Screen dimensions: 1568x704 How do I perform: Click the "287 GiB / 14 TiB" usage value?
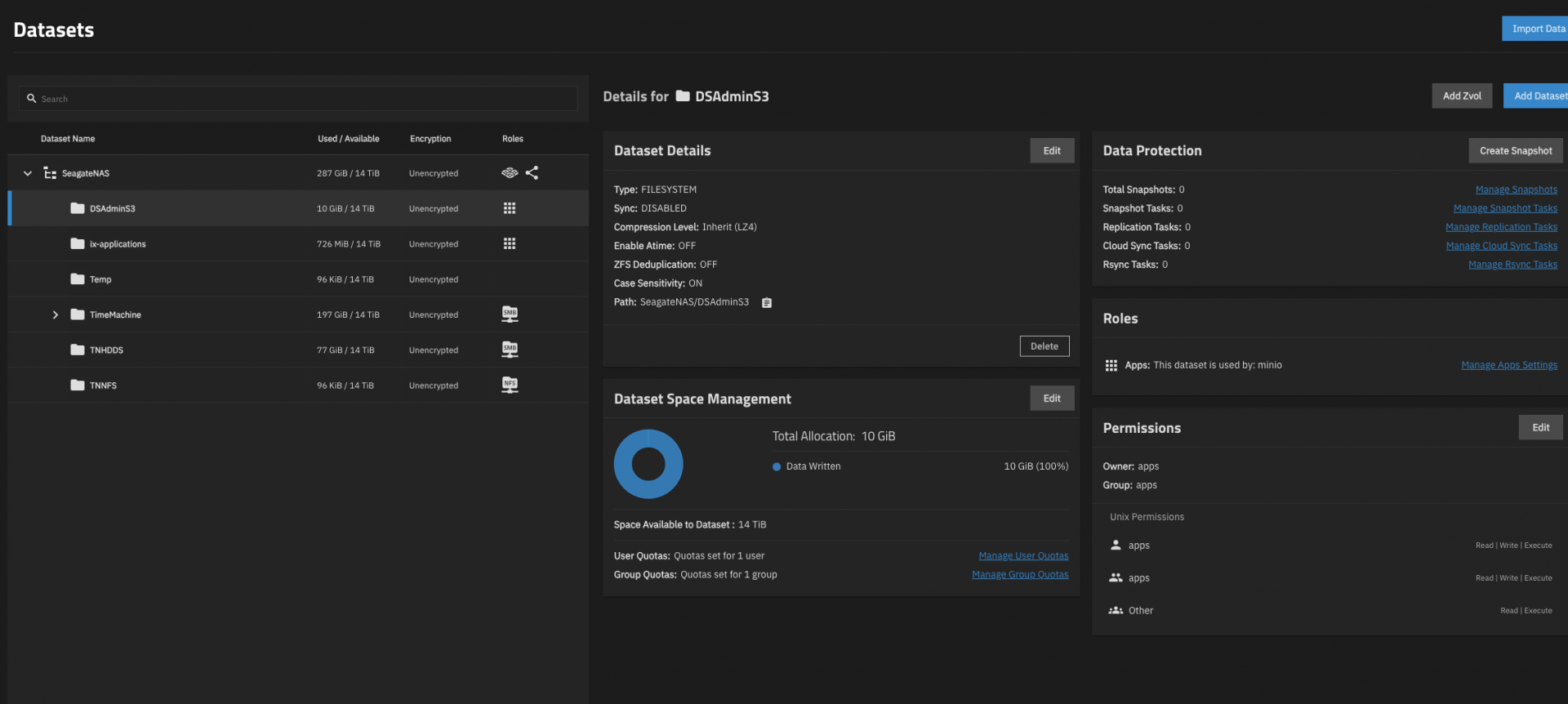point(348,173)
